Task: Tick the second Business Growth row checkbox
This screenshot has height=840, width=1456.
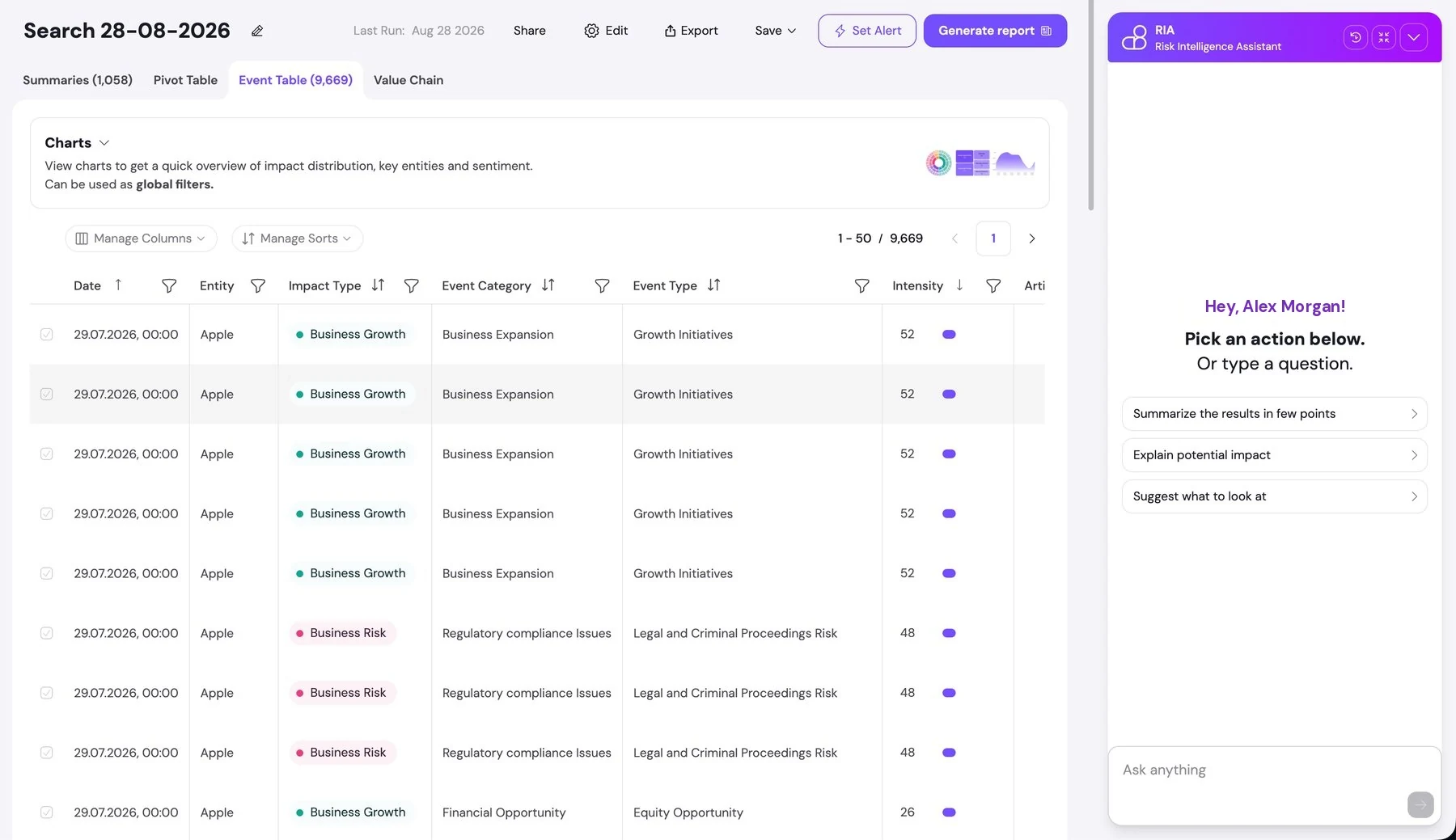Action: (x=47, y=394)
